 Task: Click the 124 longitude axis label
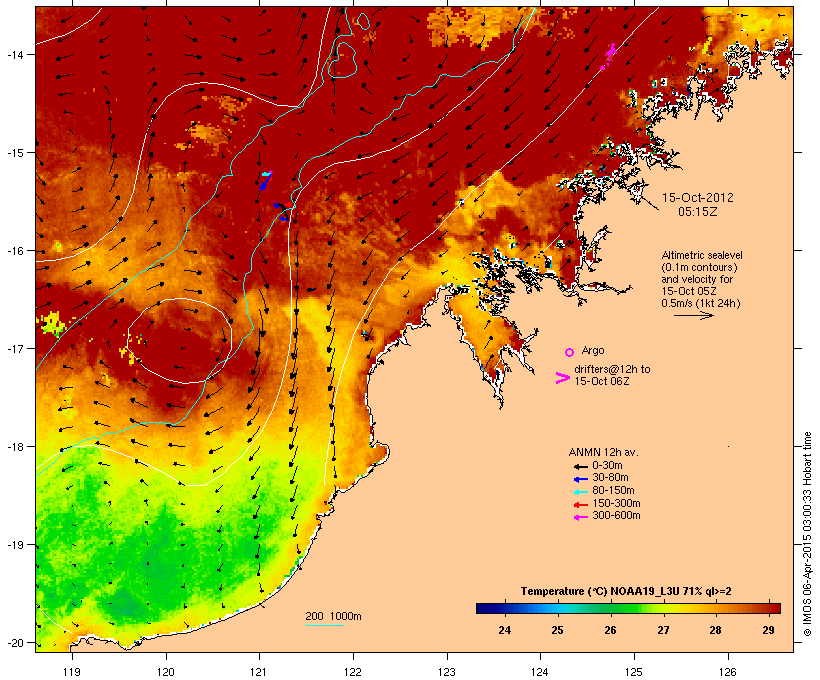[x=540, y=672]
